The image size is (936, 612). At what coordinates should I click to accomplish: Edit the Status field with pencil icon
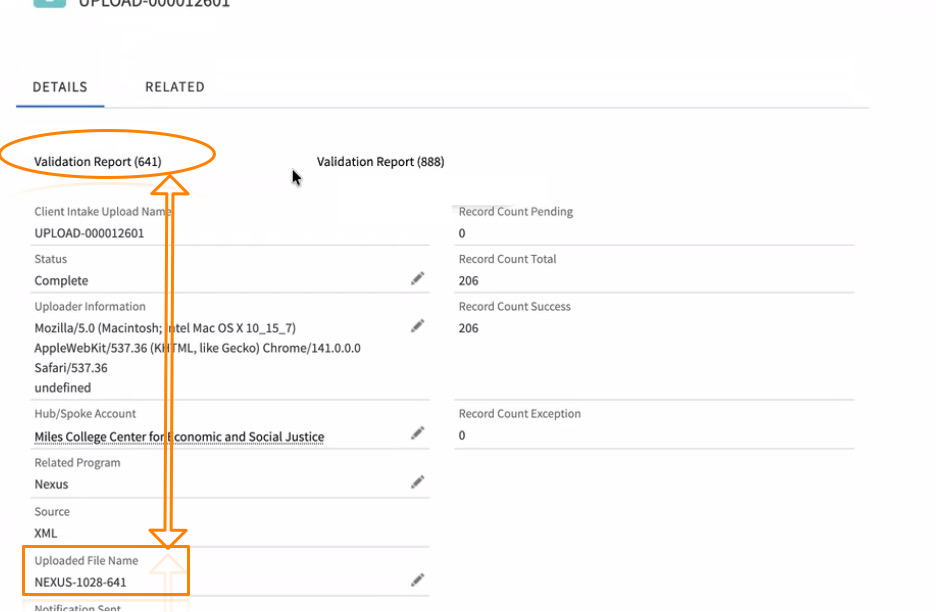(x=418, y=278)
